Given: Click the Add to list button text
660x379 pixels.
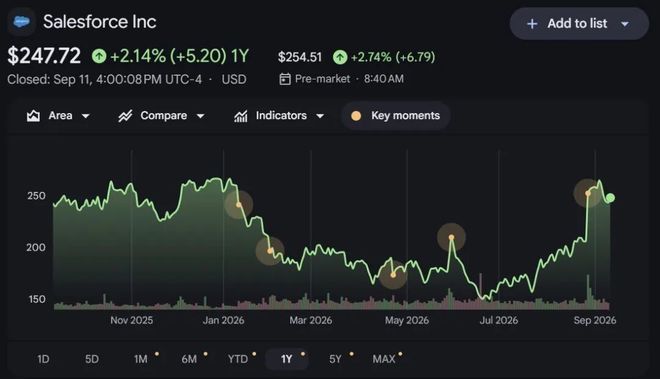Looking at the screenshot, I should tap(577, 24).
